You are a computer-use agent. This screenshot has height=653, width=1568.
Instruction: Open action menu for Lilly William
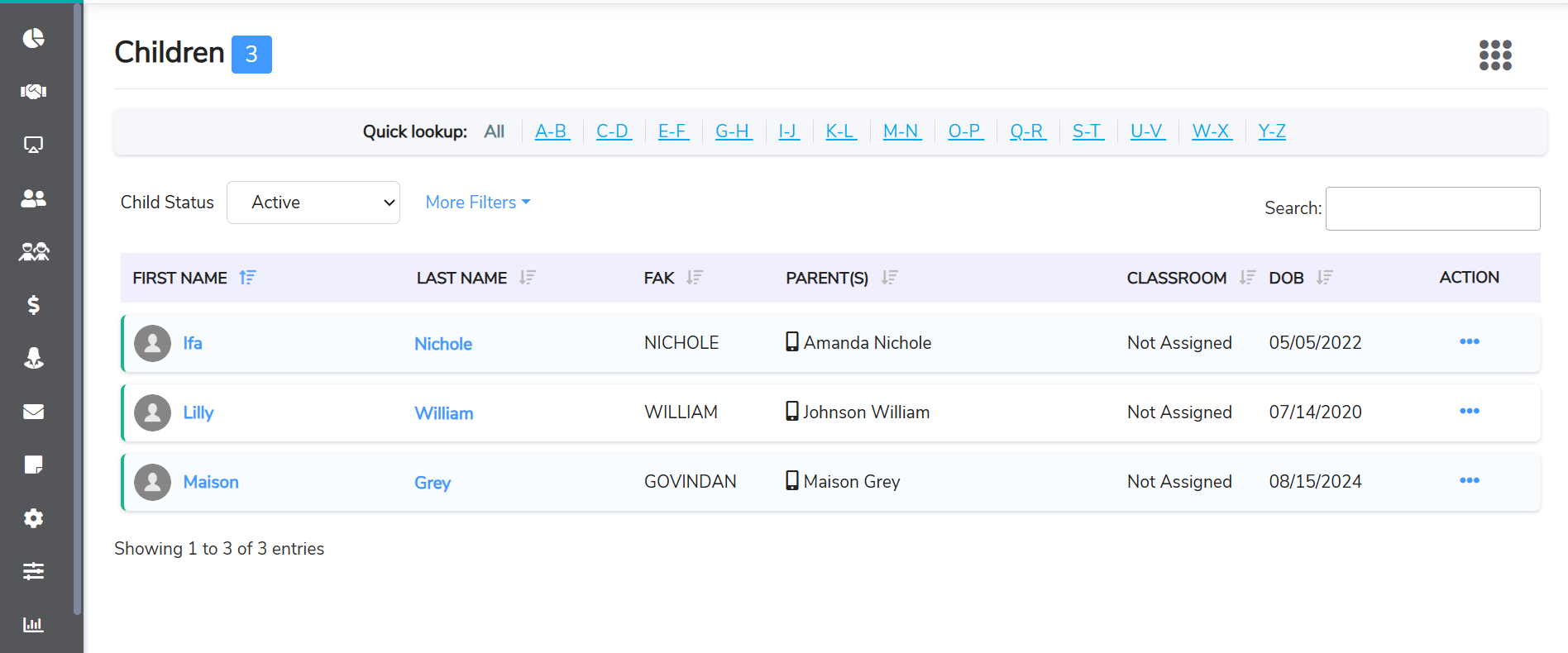(1469, 411)
